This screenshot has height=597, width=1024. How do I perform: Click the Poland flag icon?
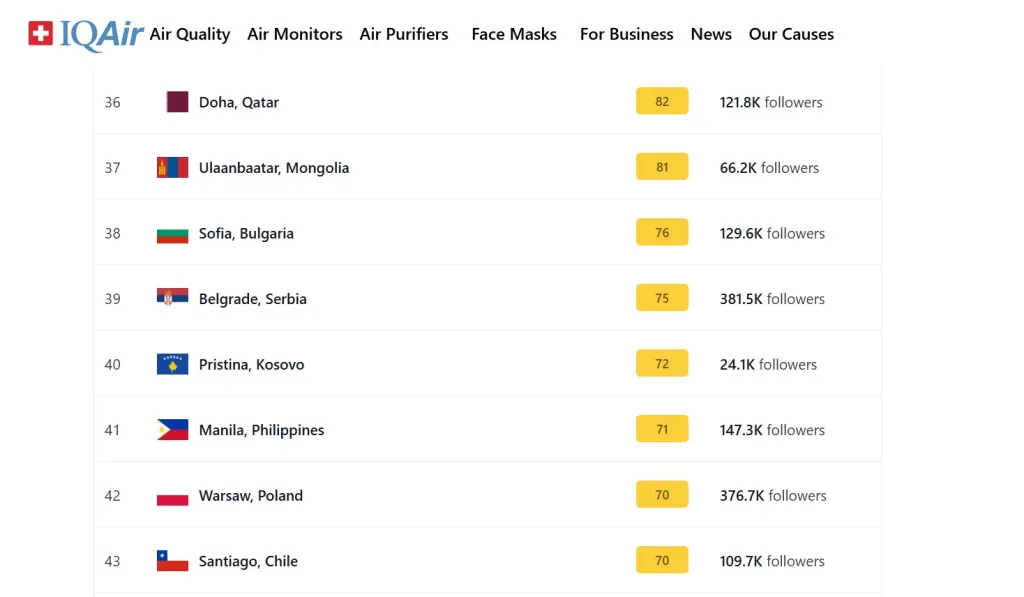(x=172, y=496)
